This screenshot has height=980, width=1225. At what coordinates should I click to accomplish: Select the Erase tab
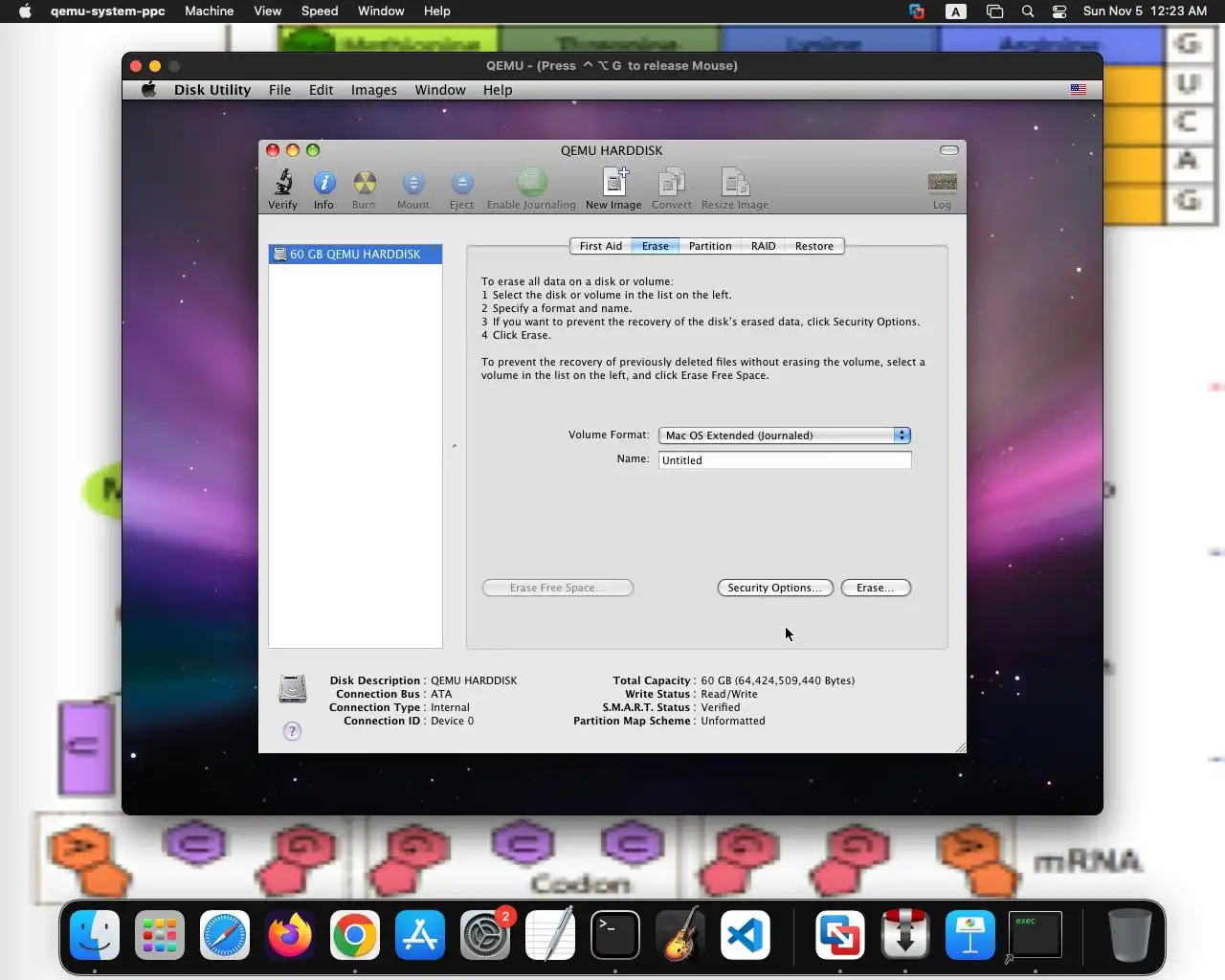pos(656,246)
